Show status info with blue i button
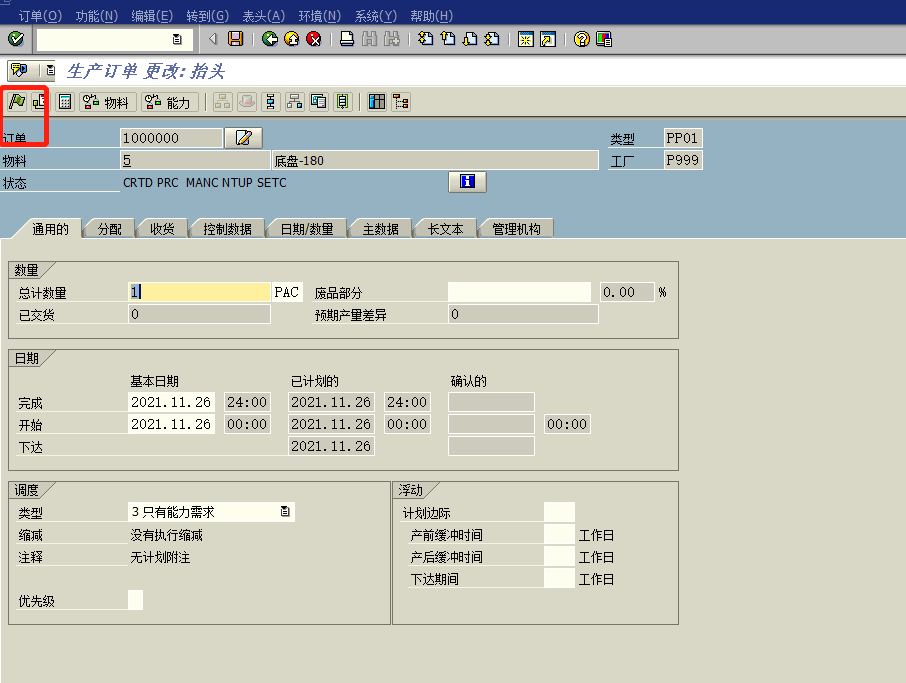906x683 pixels. click(467, 181)
